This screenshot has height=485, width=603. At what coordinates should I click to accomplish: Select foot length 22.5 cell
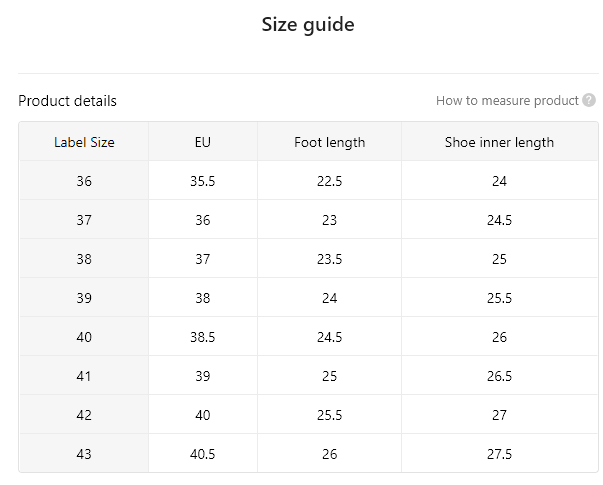pyautogui.click(x=329, y=181)
